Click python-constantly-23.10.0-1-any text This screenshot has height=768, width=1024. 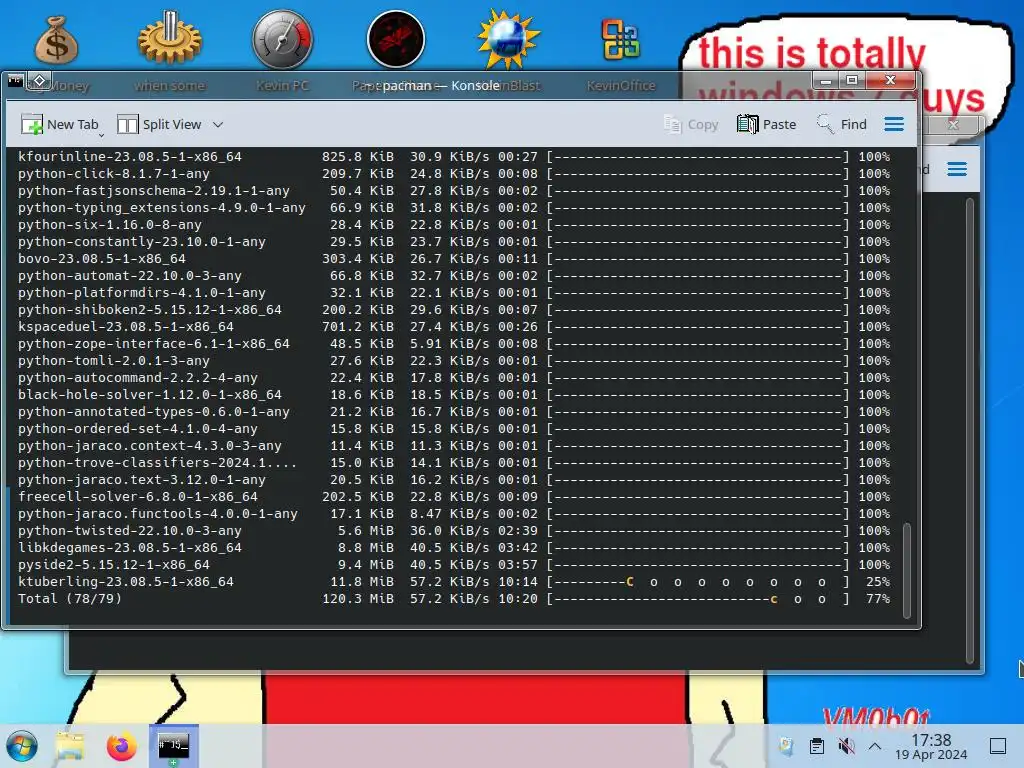(x=142, y=242)
